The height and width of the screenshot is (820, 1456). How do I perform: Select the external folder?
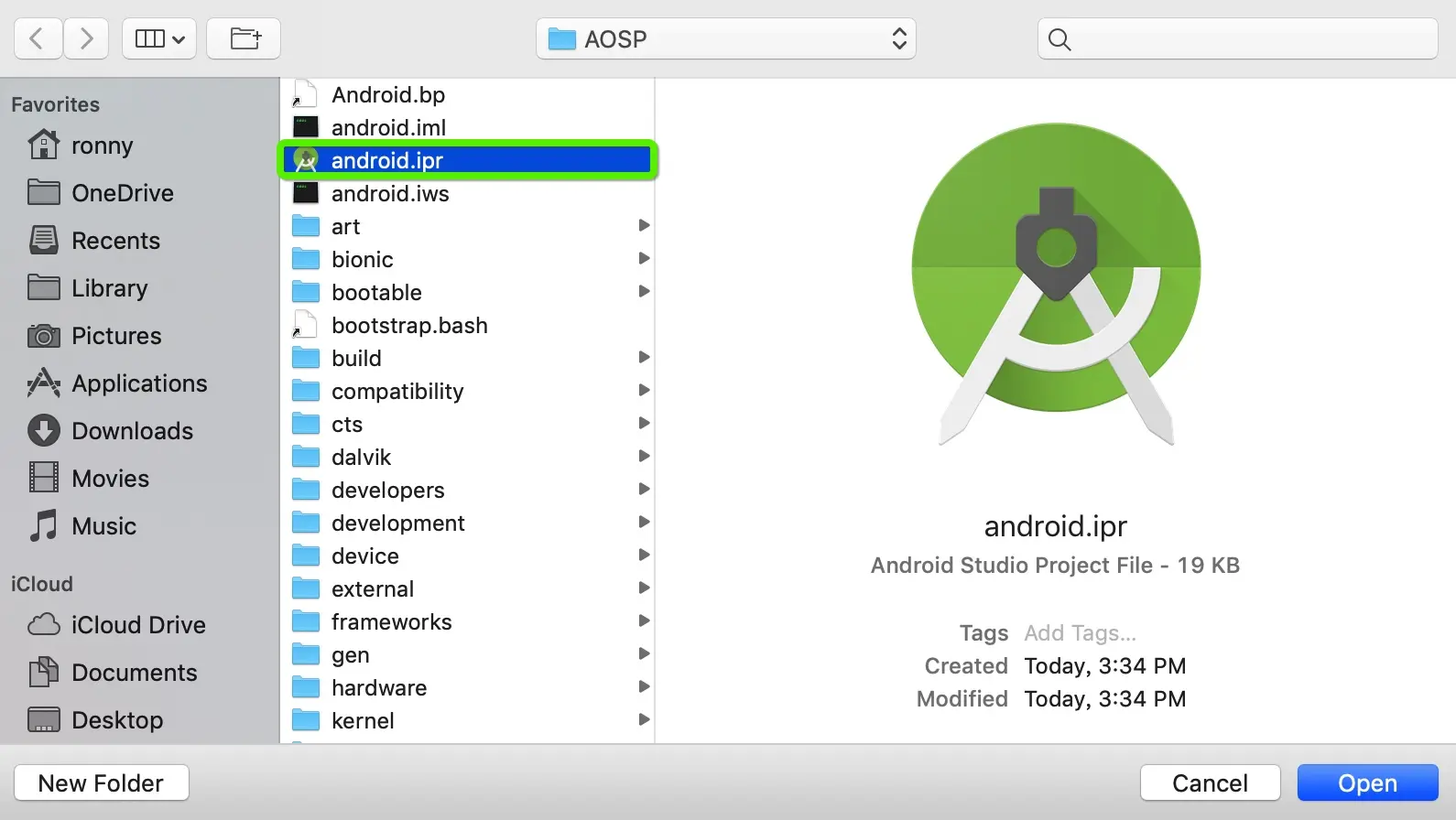point(467,588)
